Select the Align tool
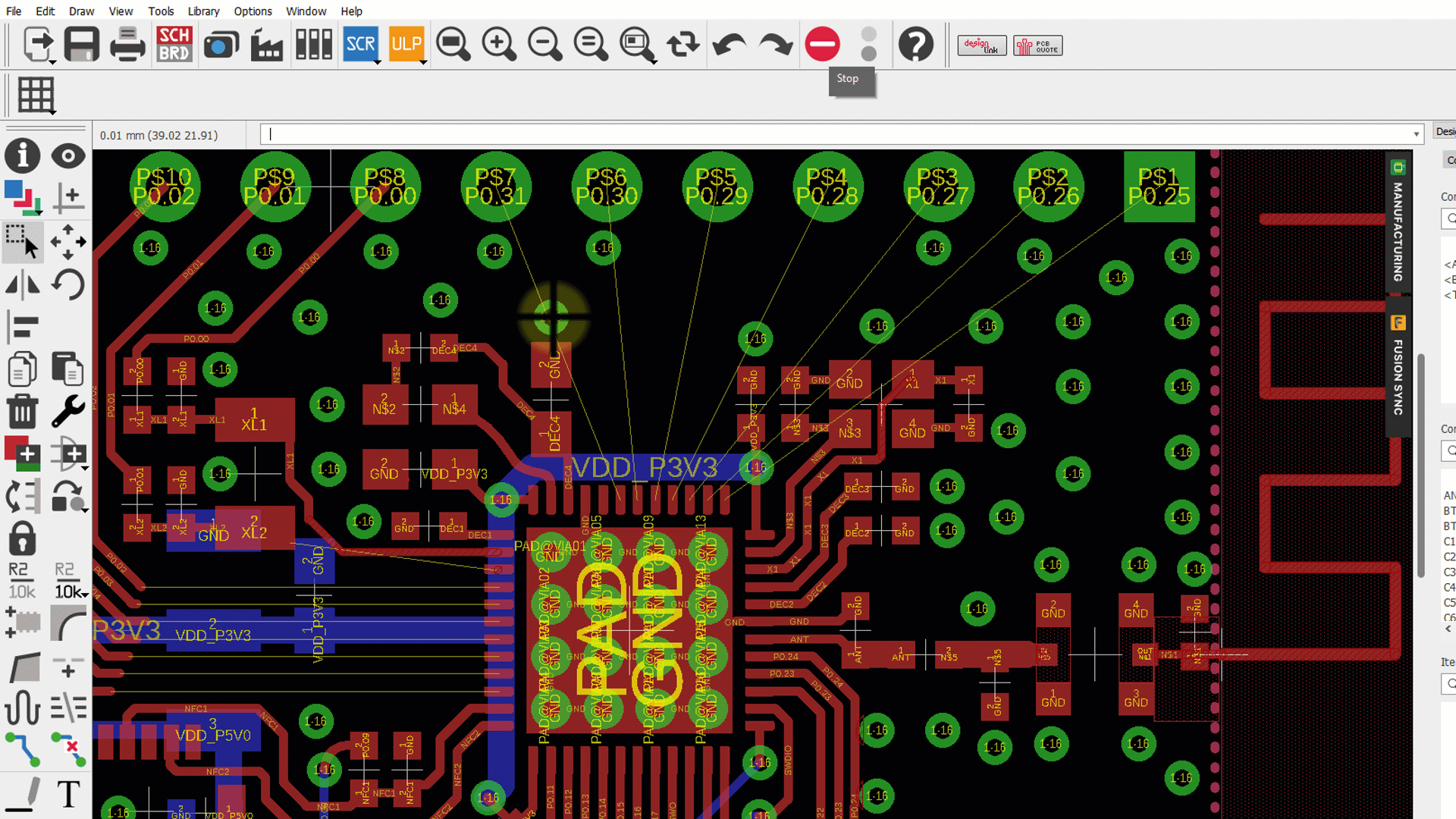 23,327
